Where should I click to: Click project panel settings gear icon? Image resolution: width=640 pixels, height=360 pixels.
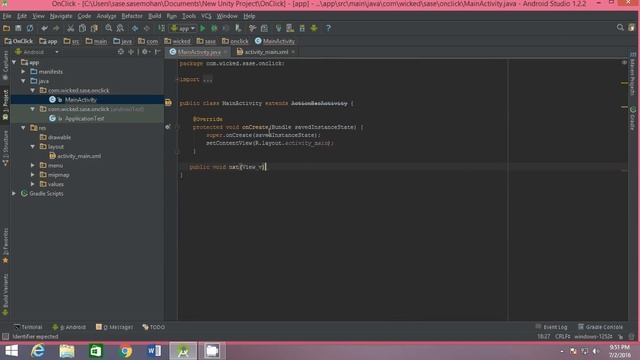coord(145,52)
